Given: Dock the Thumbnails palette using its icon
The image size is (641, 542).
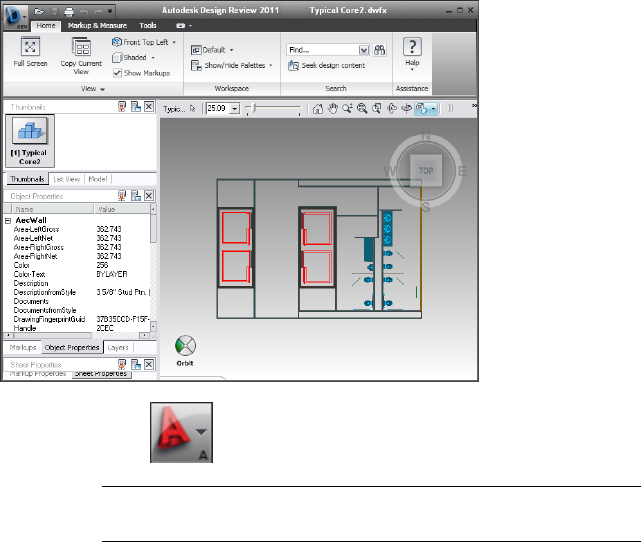Looking at the screenshot, I should [x=136, y=107].
